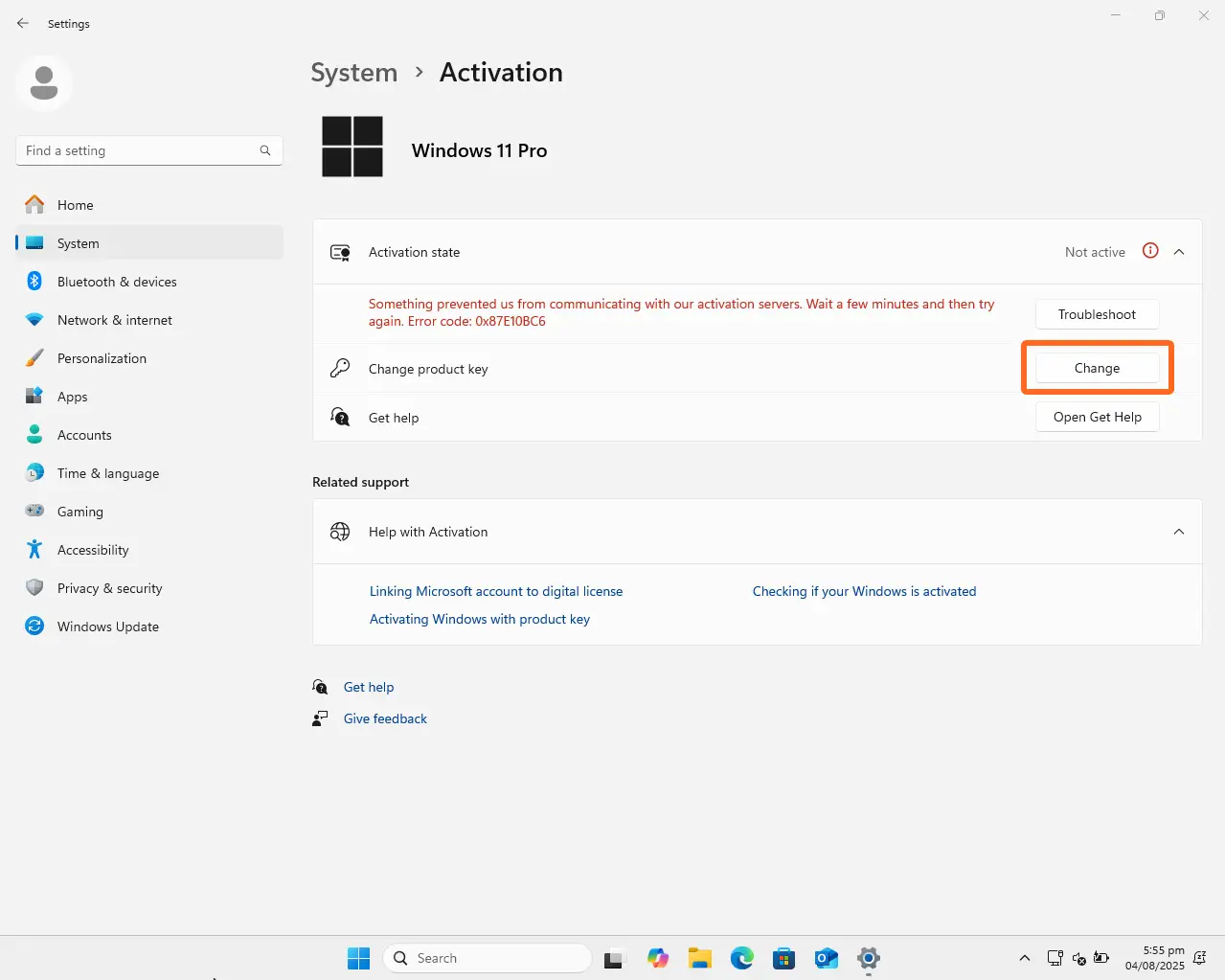Image resolution: width=1225 pixels, height=980 pixels.
Task: Click the Related support heading
Action: 360,482
